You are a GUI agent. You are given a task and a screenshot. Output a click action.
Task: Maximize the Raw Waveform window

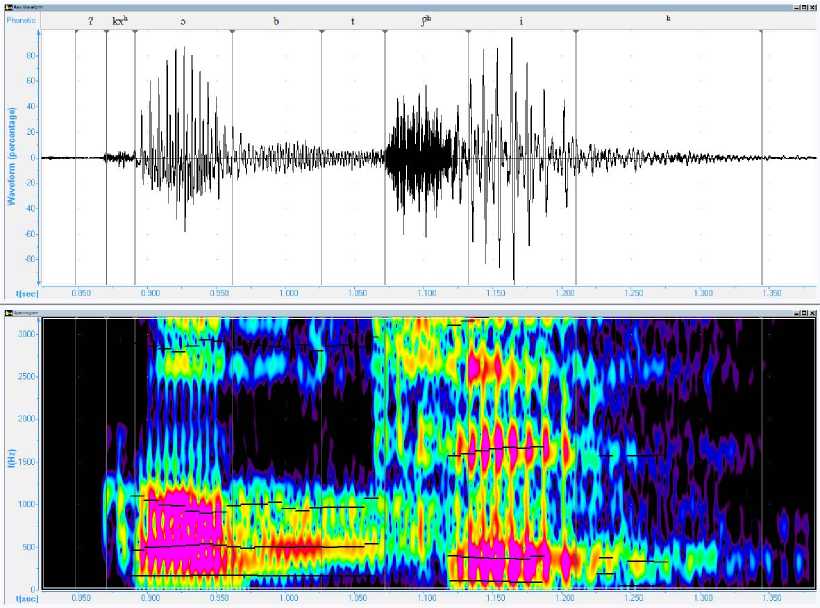(803, 6)
